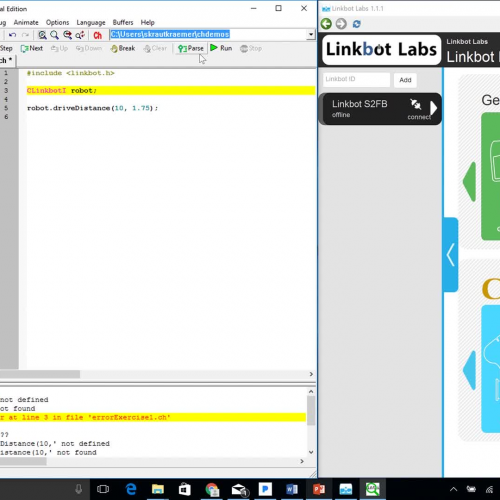Click the Add button next to Linkbot ID
The width and height of the screenshot is (500, 500).
pyautogui.click(x=405, y=80)
